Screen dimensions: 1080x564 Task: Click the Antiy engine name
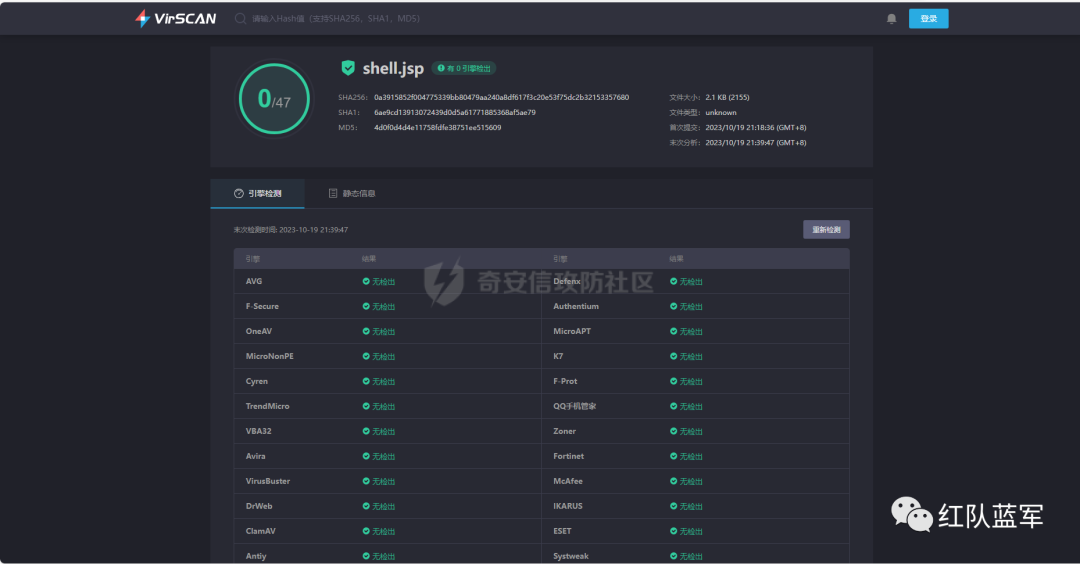(x=256, y=556)
